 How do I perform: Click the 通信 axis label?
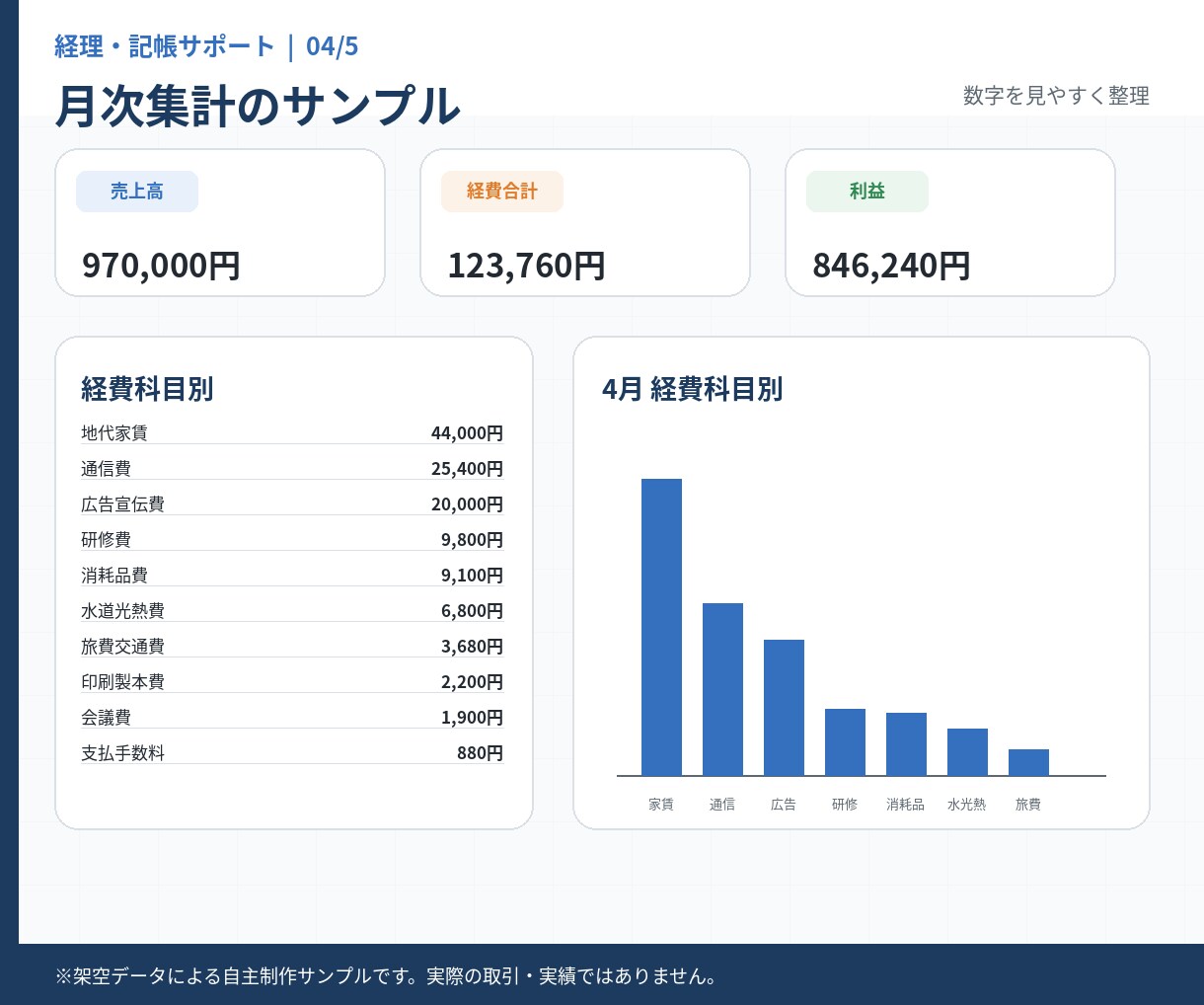pyautogui.click(x=722, y=805)
